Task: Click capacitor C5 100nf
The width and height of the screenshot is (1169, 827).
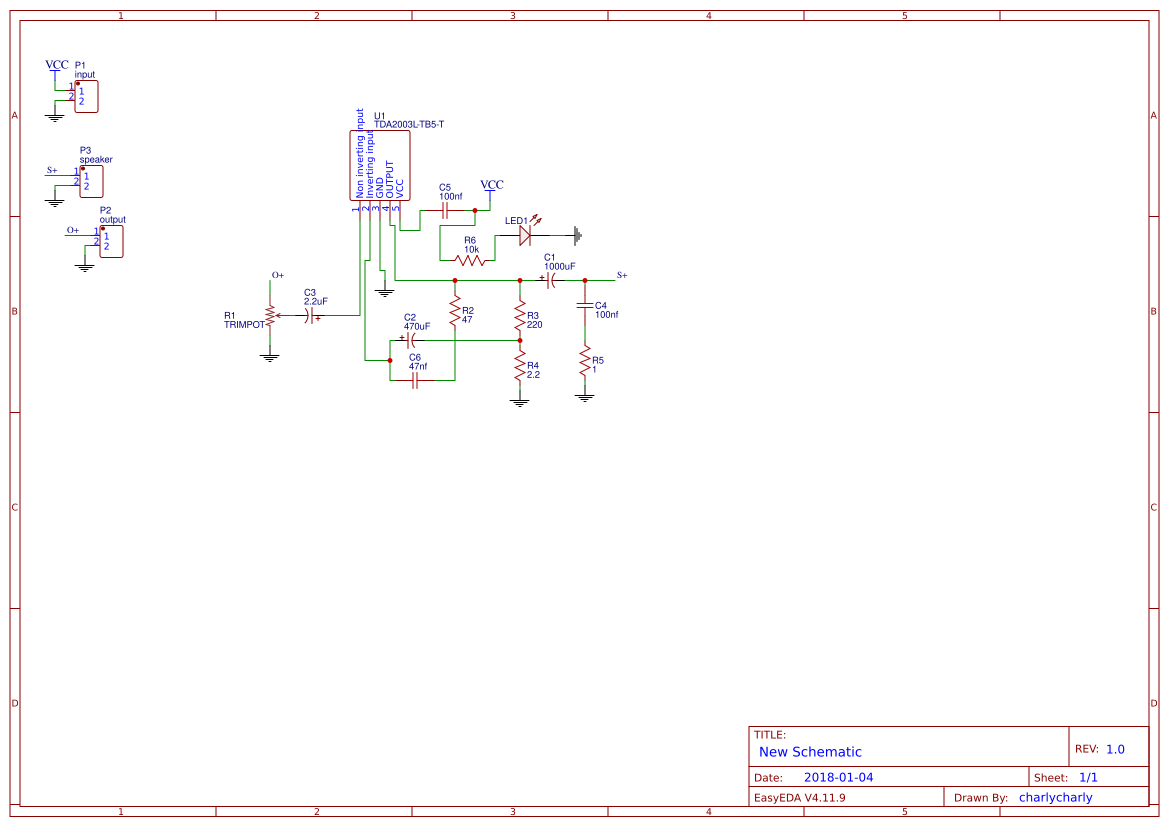Action: [446, 212]
